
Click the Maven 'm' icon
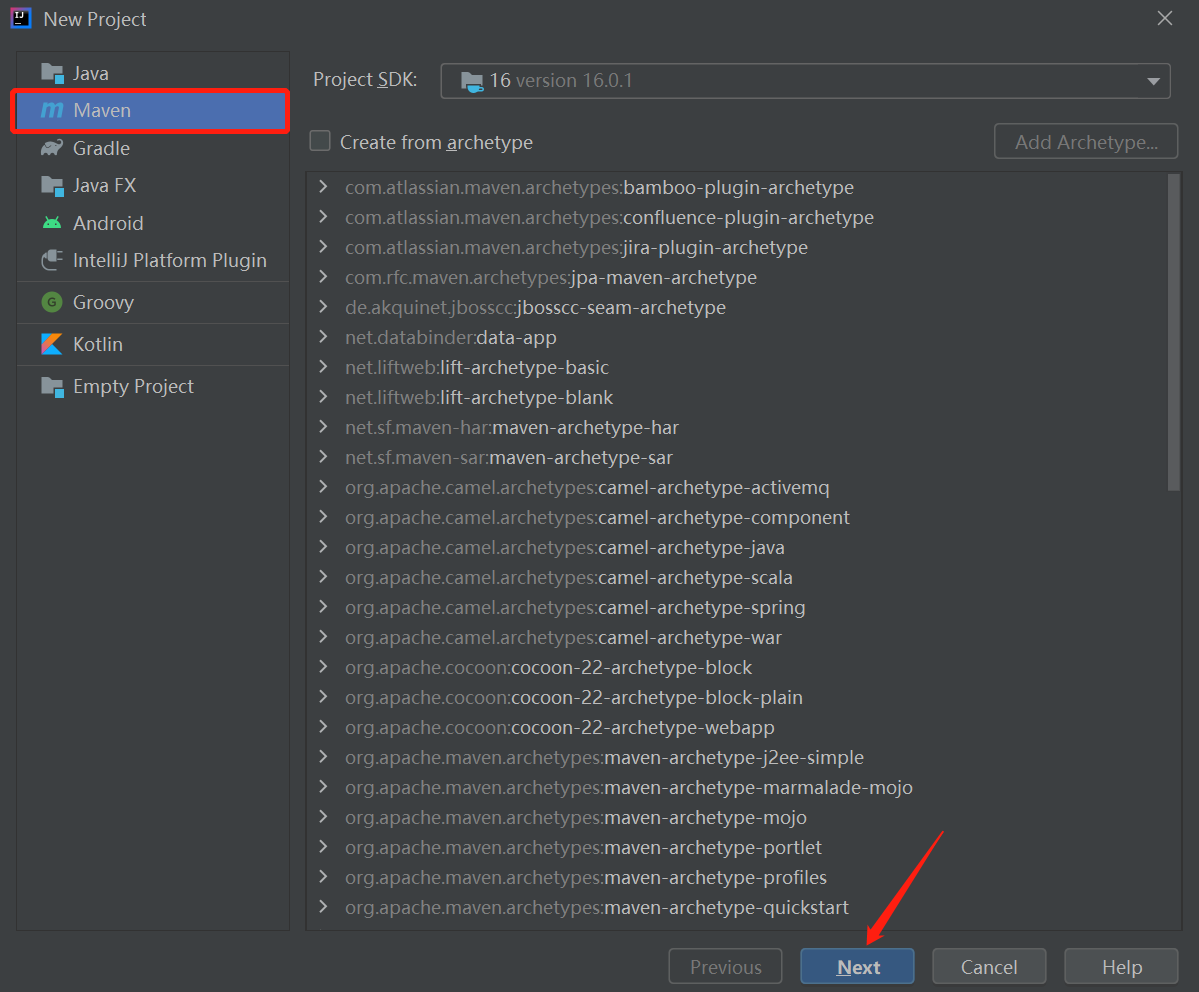pyautogui.click(x=52, y=110)
